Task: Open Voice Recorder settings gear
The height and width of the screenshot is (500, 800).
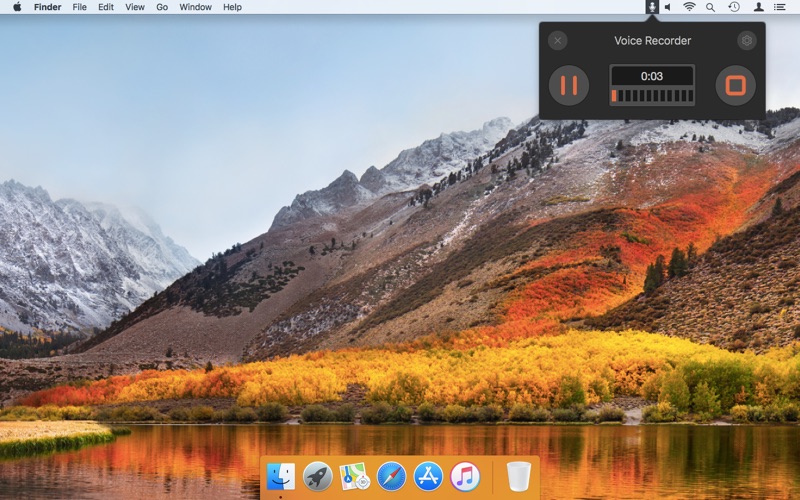Action: tap(746, 40)
